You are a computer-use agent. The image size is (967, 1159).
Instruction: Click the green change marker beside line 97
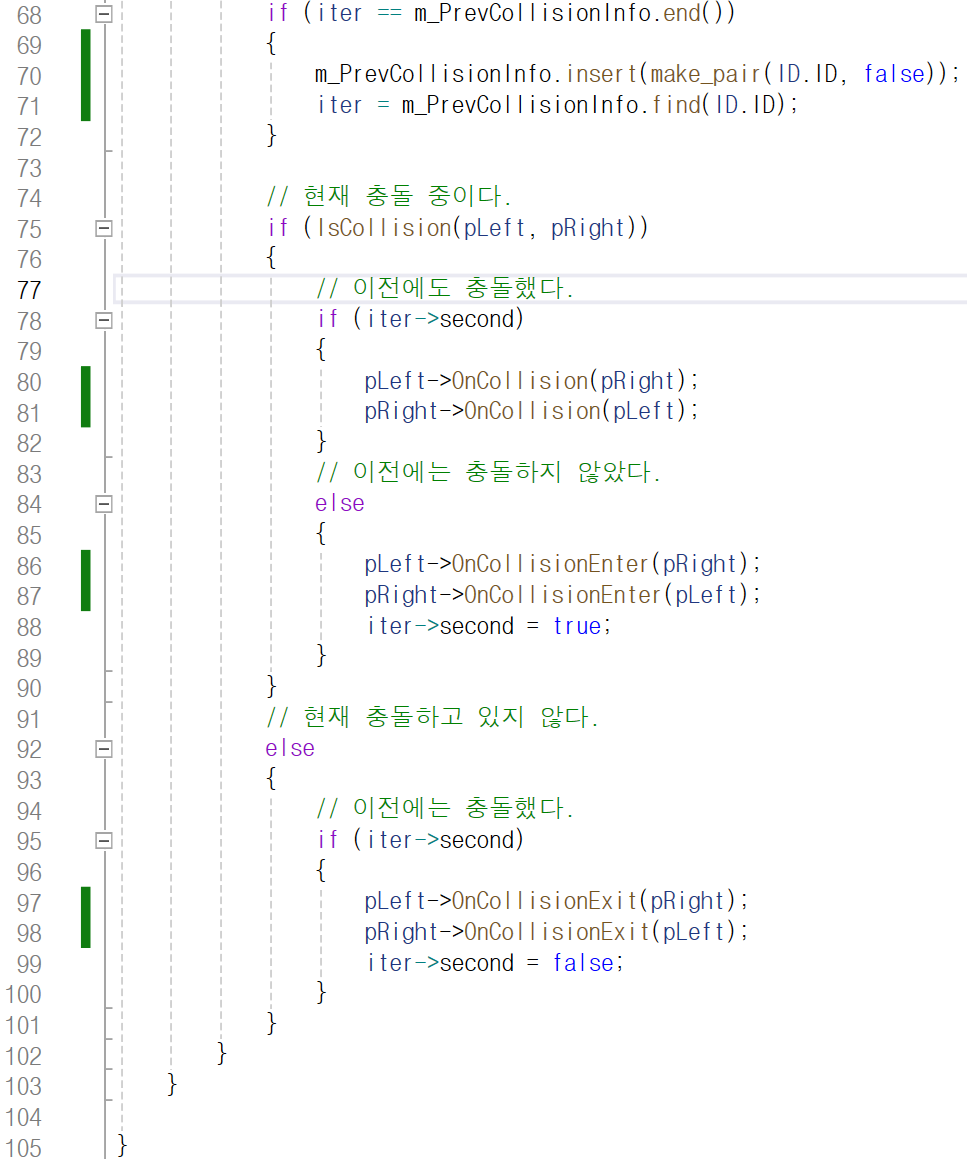pos(86,917)
